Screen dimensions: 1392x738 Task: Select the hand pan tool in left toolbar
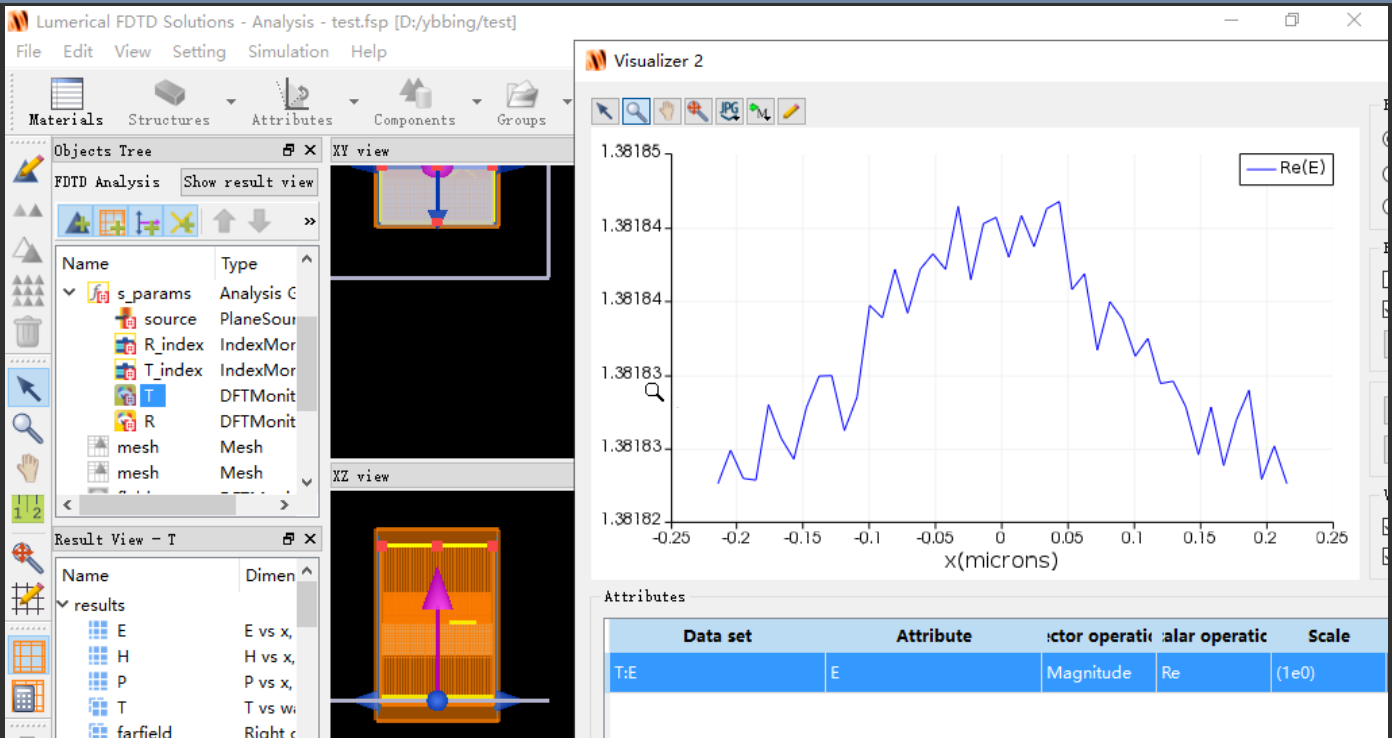pos(28,468)
